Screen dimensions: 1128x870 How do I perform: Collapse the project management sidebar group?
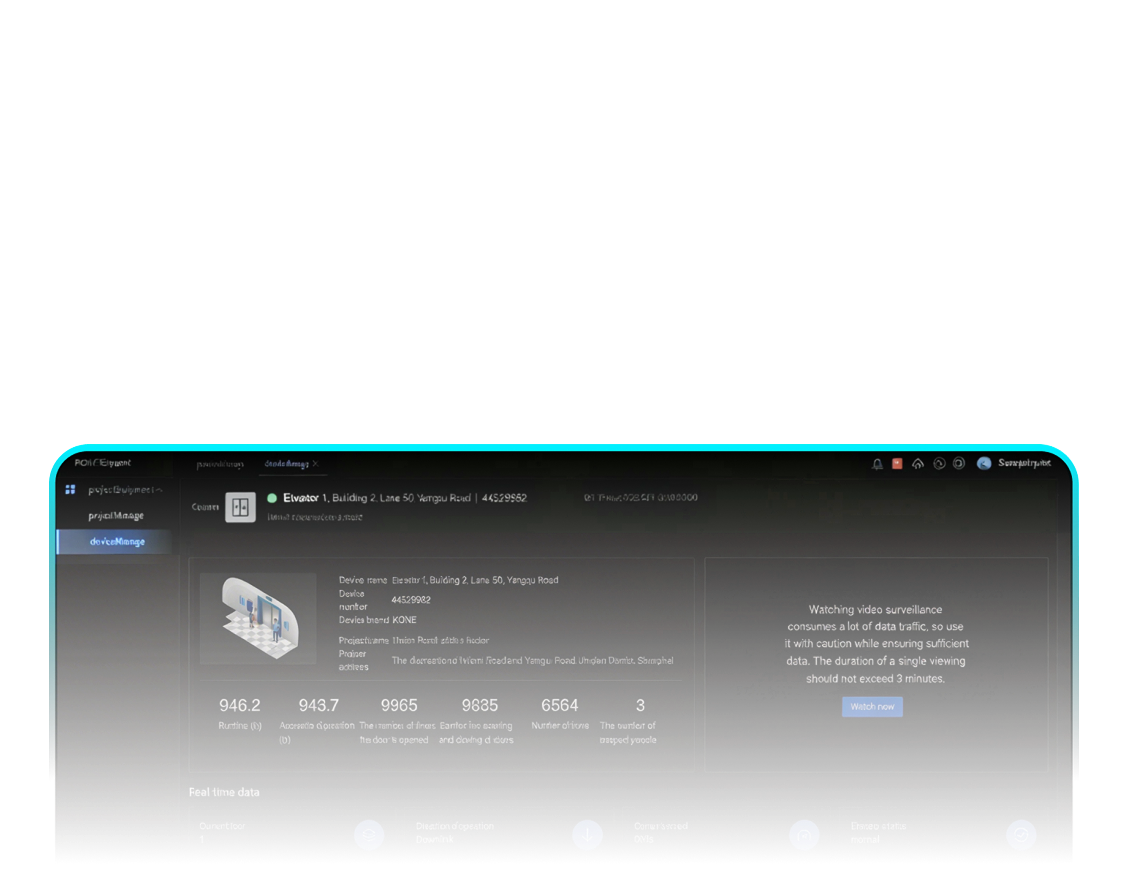tap(158, 490)
